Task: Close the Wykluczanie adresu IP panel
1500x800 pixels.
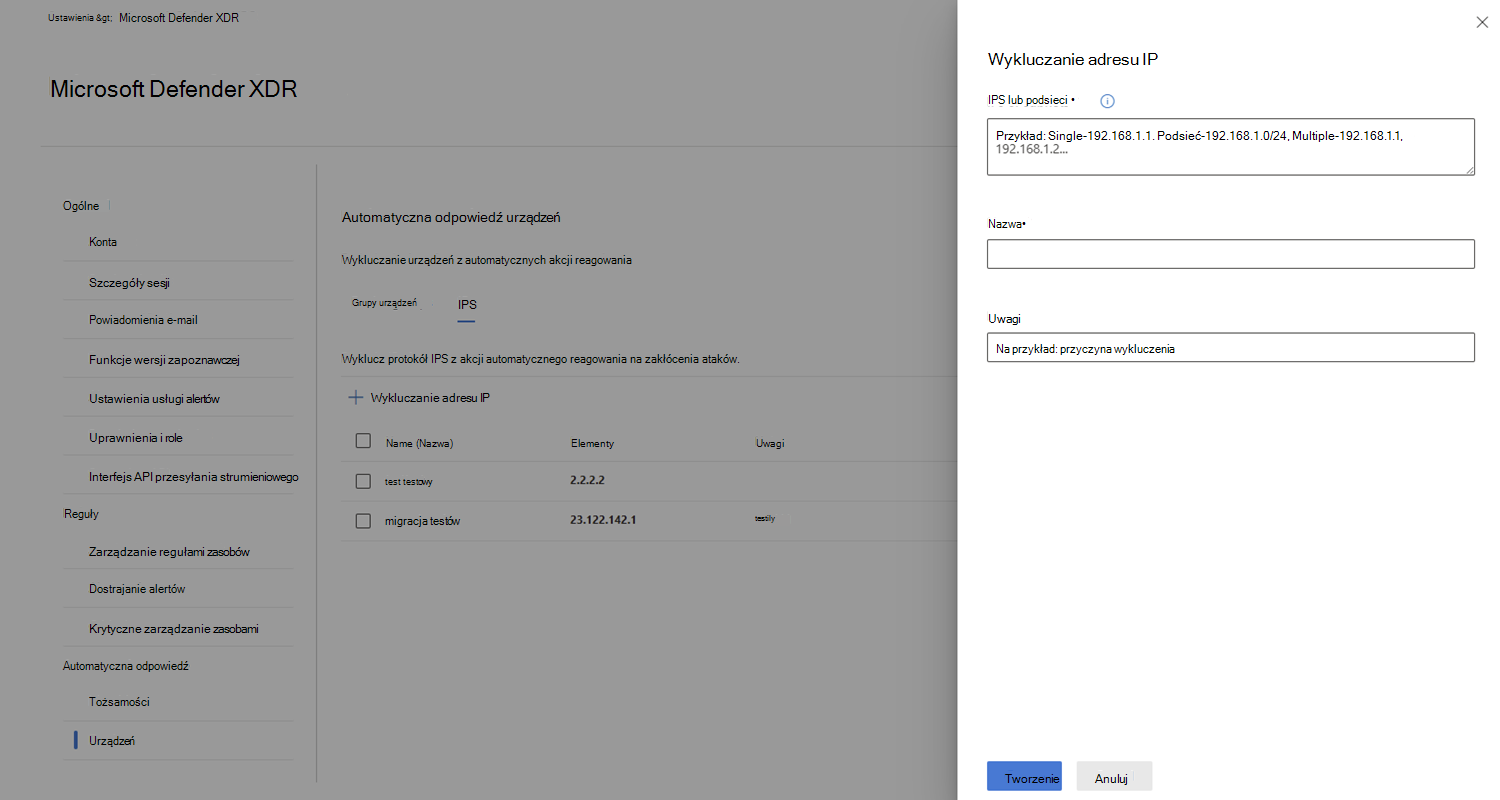Action: pos(1482,22)
